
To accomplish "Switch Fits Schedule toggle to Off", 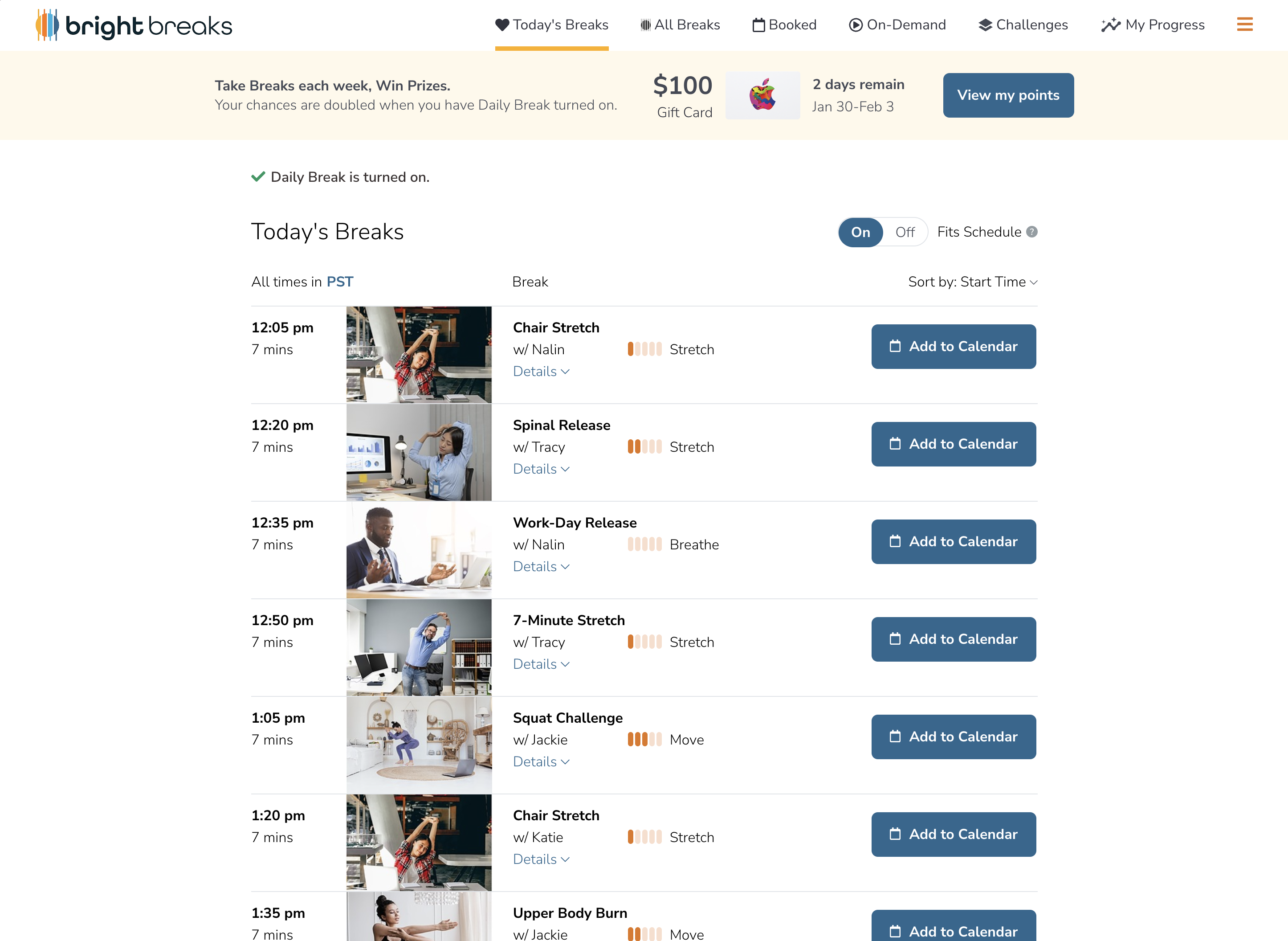I will (x=905, y=232).
